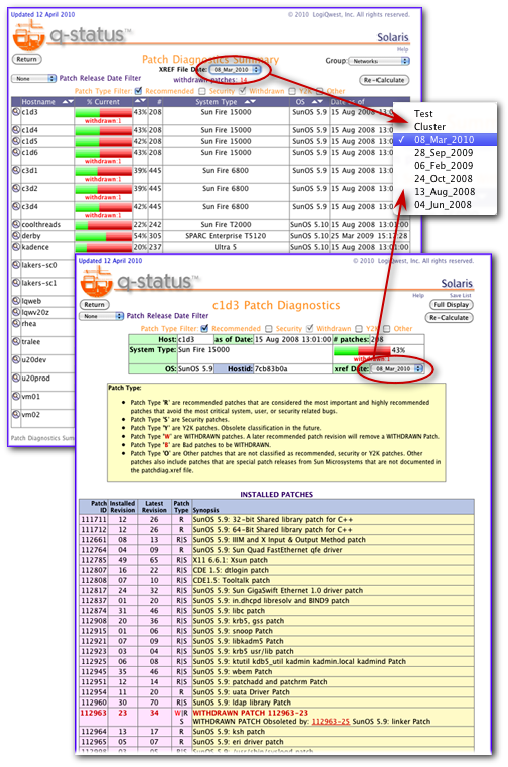Screen dimensions: 508x767
Task: Click the 43% progress bar in c1d3 window
Action: (x=362, y=350)
